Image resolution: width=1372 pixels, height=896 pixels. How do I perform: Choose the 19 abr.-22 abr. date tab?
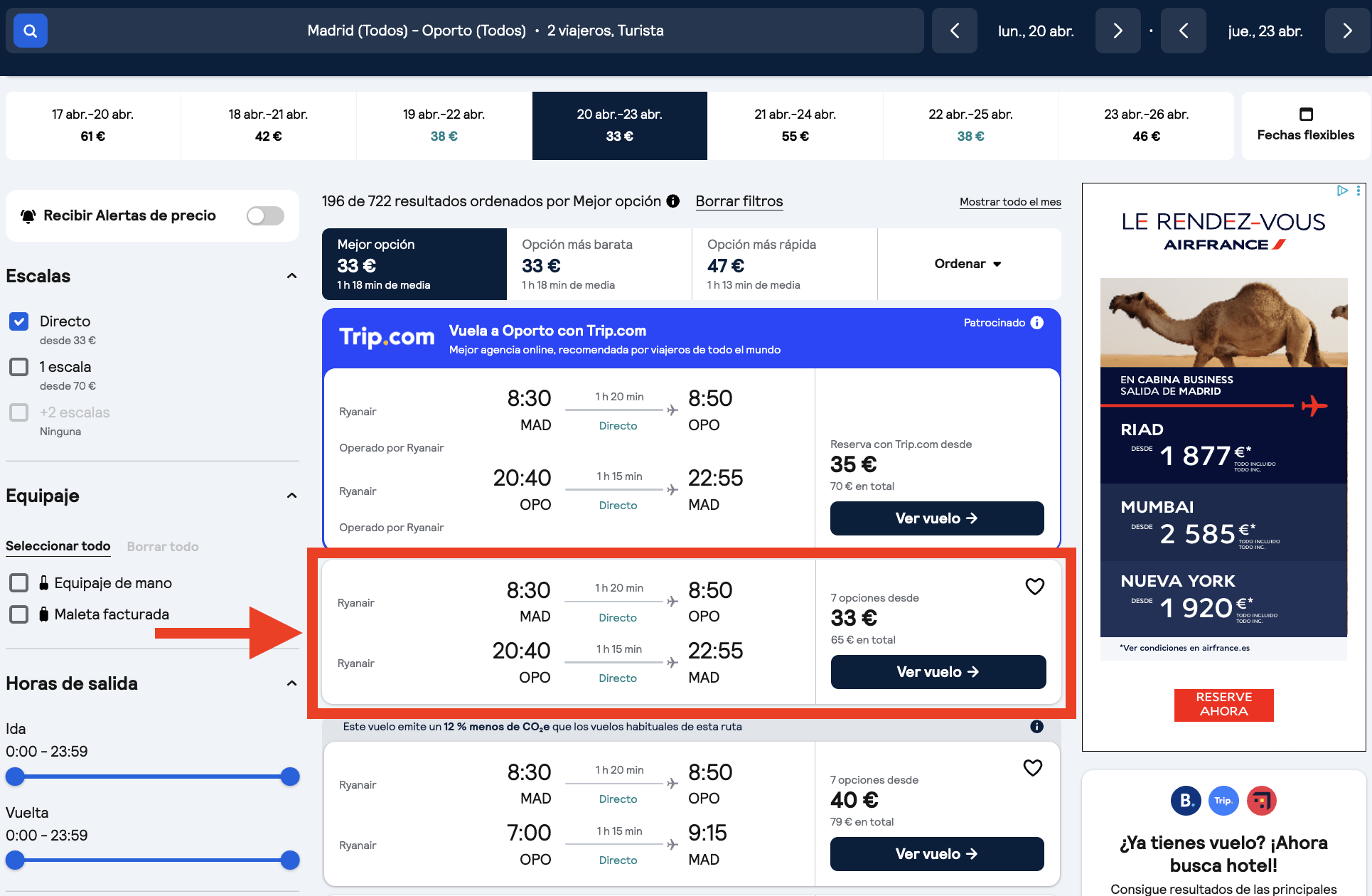[444, 125]
